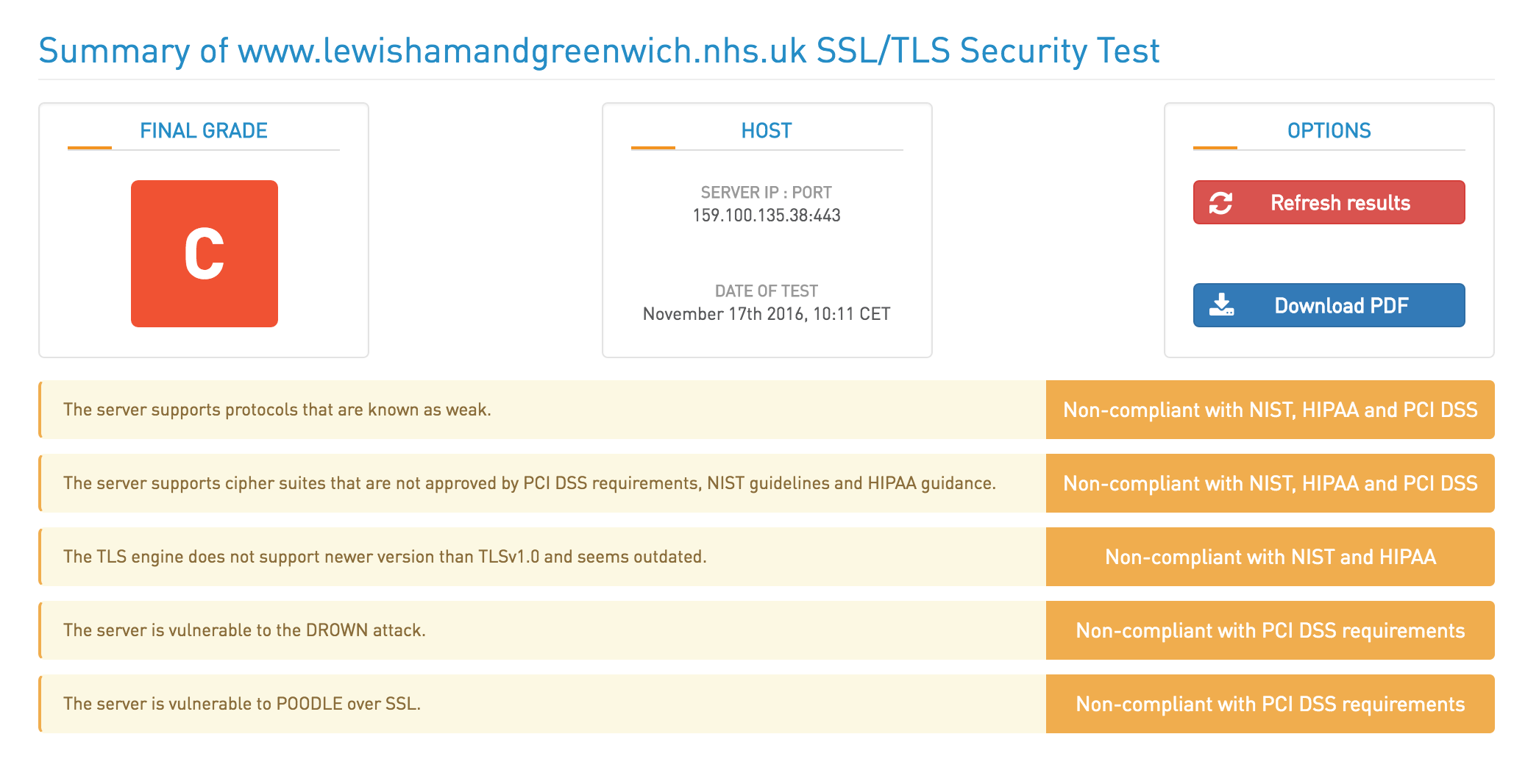Screen dimensions: 1539x784
Task: Select the HOST panel heading
Action: [x=767, y=131]
